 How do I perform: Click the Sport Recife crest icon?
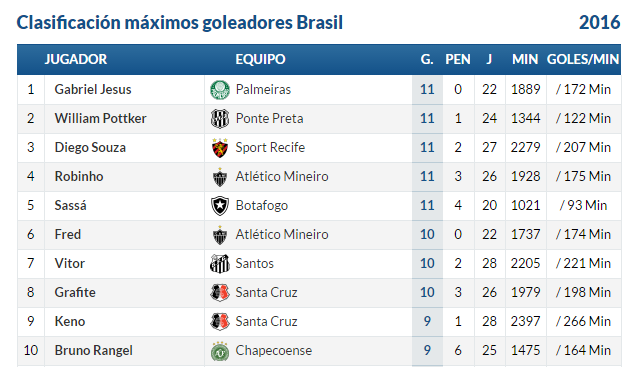coord(220,148)
